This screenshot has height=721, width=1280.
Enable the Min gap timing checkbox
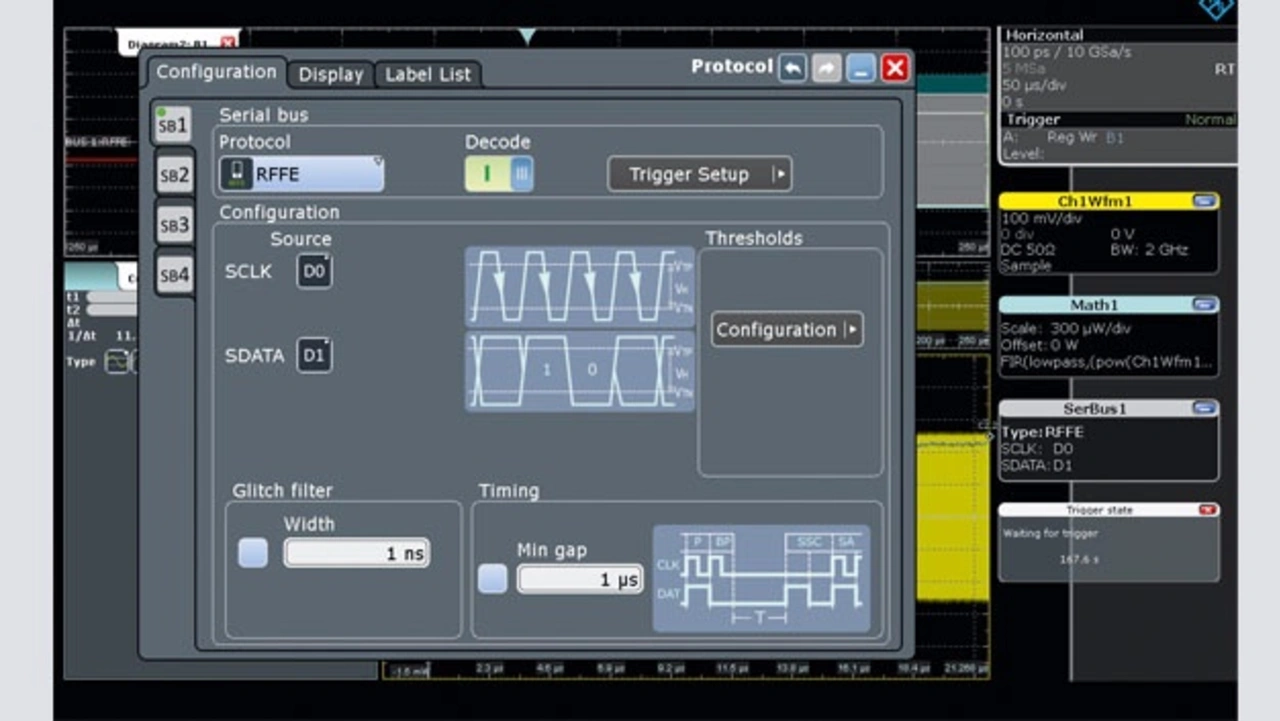point(492,578)
